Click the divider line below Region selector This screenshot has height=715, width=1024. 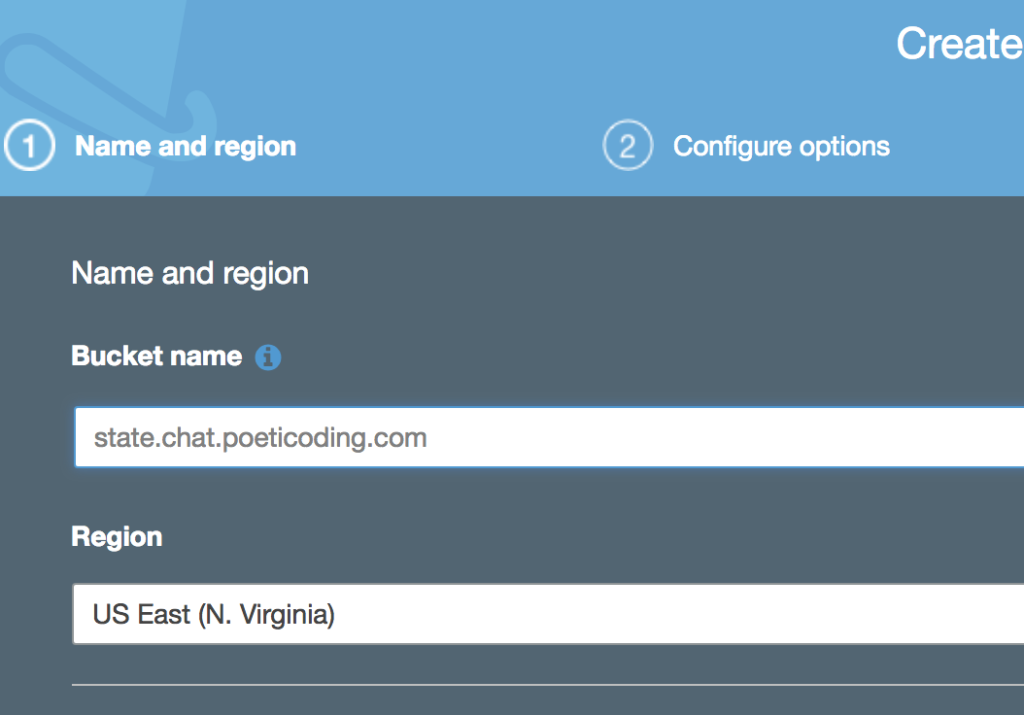pyautogui.click(x=548, y=684)
